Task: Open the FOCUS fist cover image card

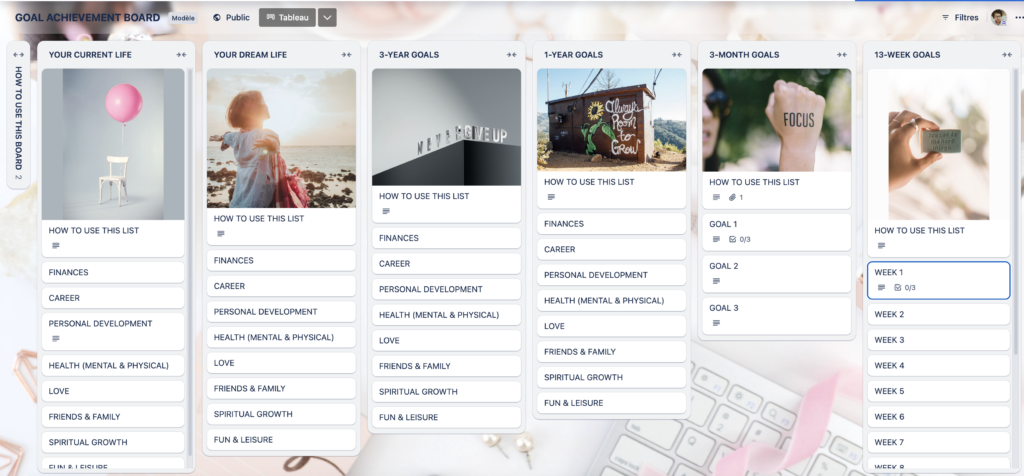Action: tap(776, 120)
